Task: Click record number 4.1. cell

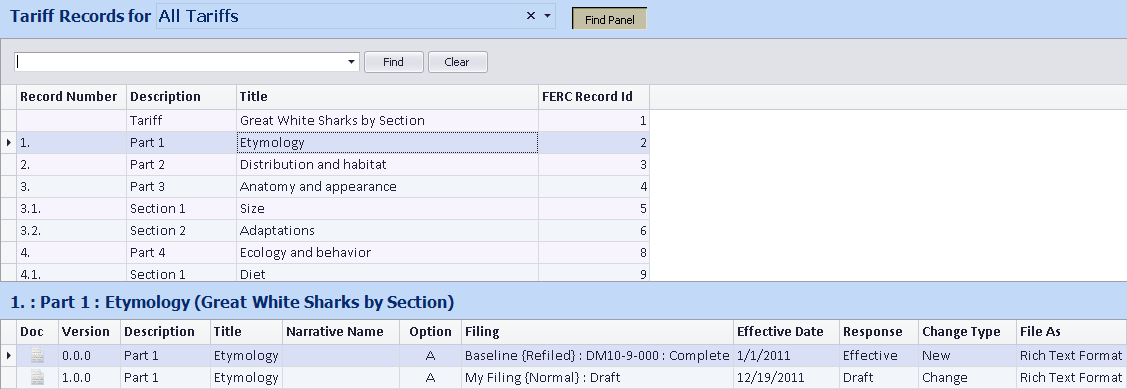Action: point(72,273)
